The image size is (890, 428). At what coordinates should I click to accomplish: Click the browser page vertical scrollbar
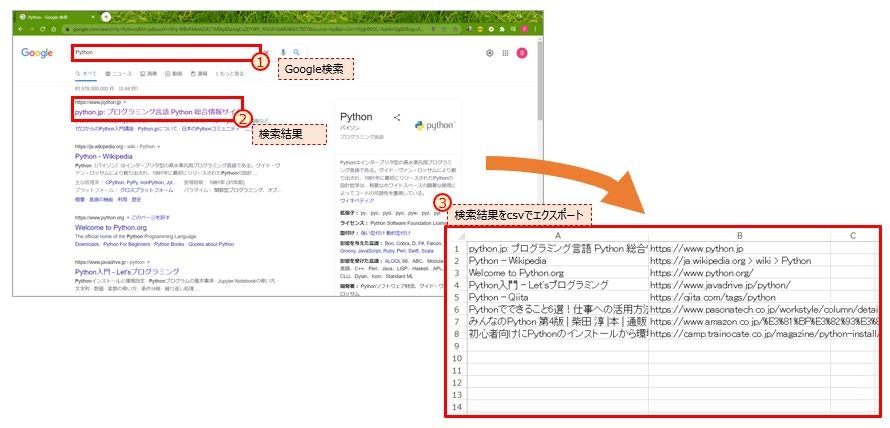[x=539, y=79]
